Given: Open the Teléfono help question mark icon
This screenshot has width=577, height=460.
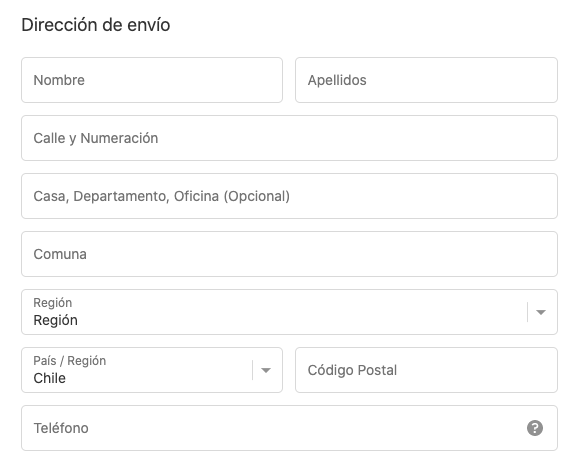Looking at the screenshot, I should pyautogui.click(x=535, y=428).
